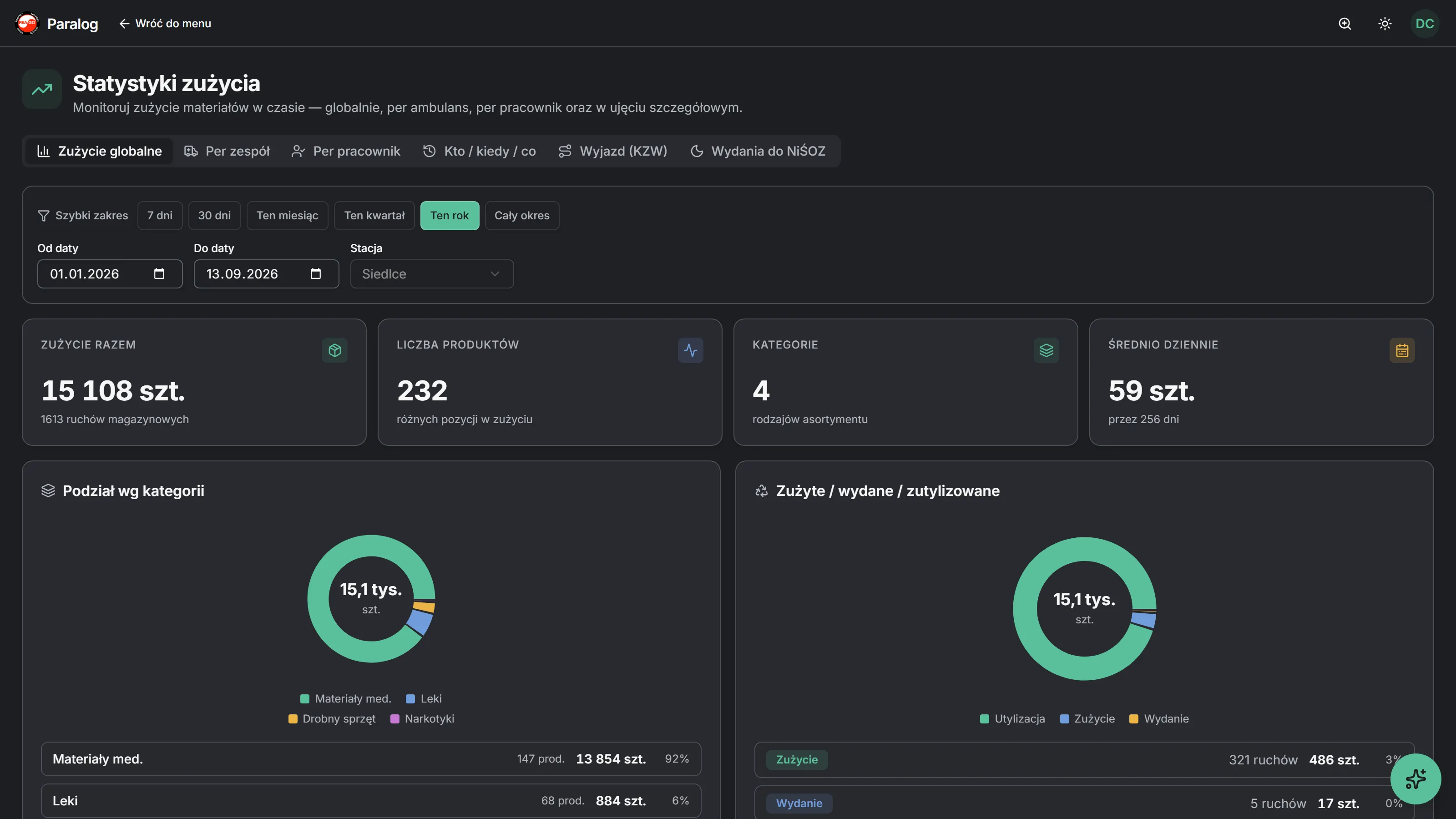1456x819 pixels.
Task: Click the back arrow beside Wróć do menu
Action: pyautogui.click(x=124, y=23)
